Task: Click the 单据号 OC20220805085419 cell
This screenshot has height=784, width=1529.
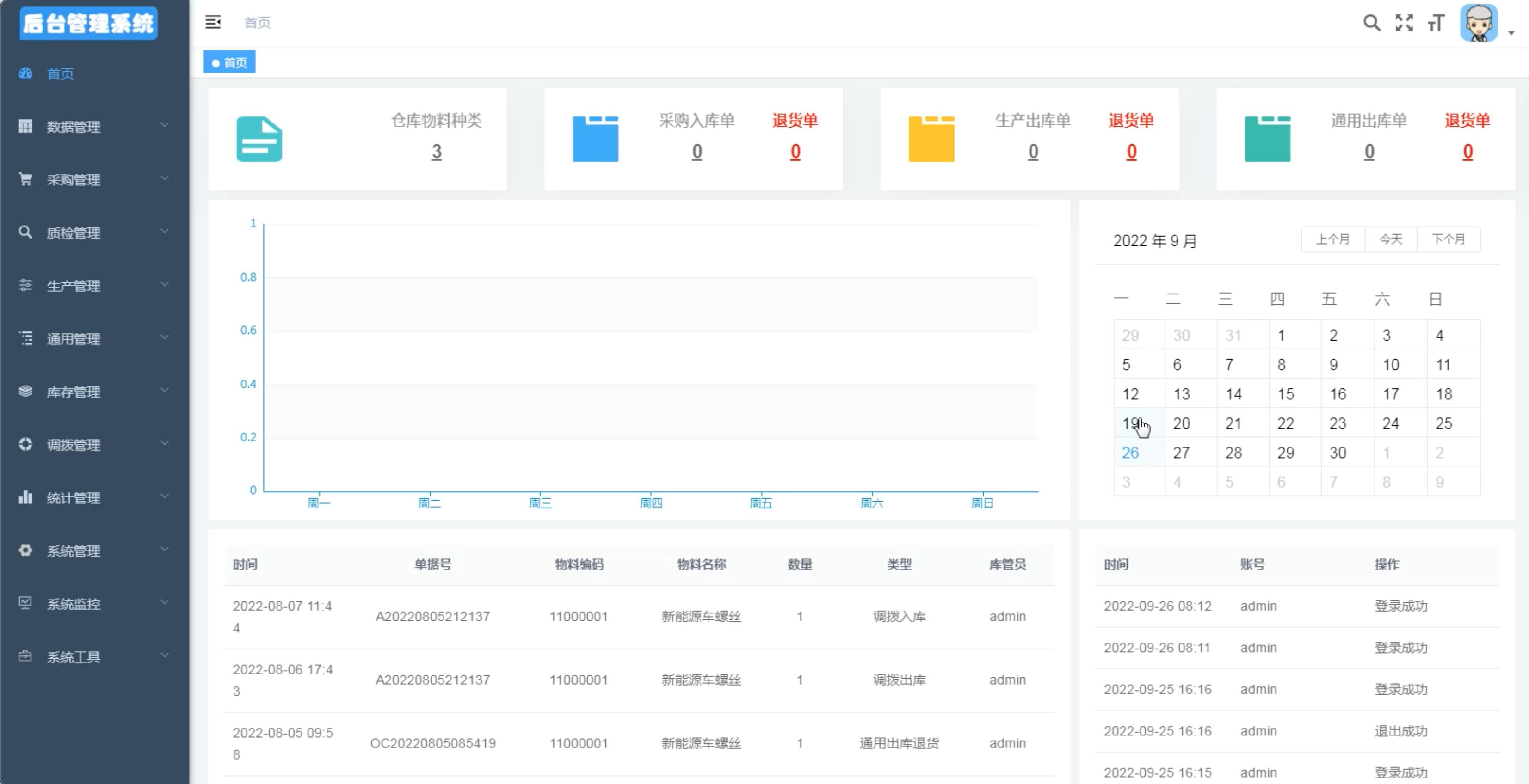Action: click(433, 743)
